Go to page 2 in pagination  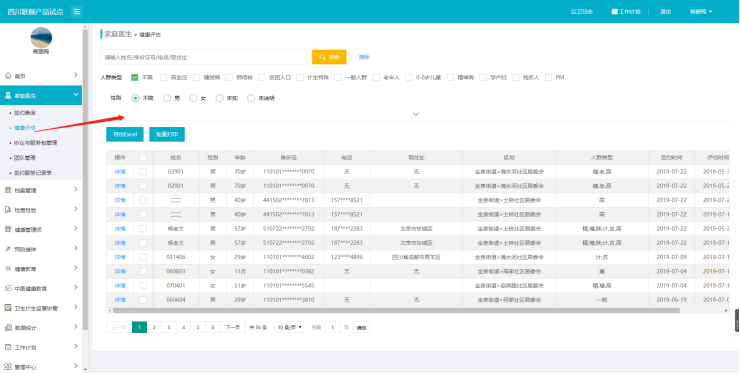click(x=154, y=327)
